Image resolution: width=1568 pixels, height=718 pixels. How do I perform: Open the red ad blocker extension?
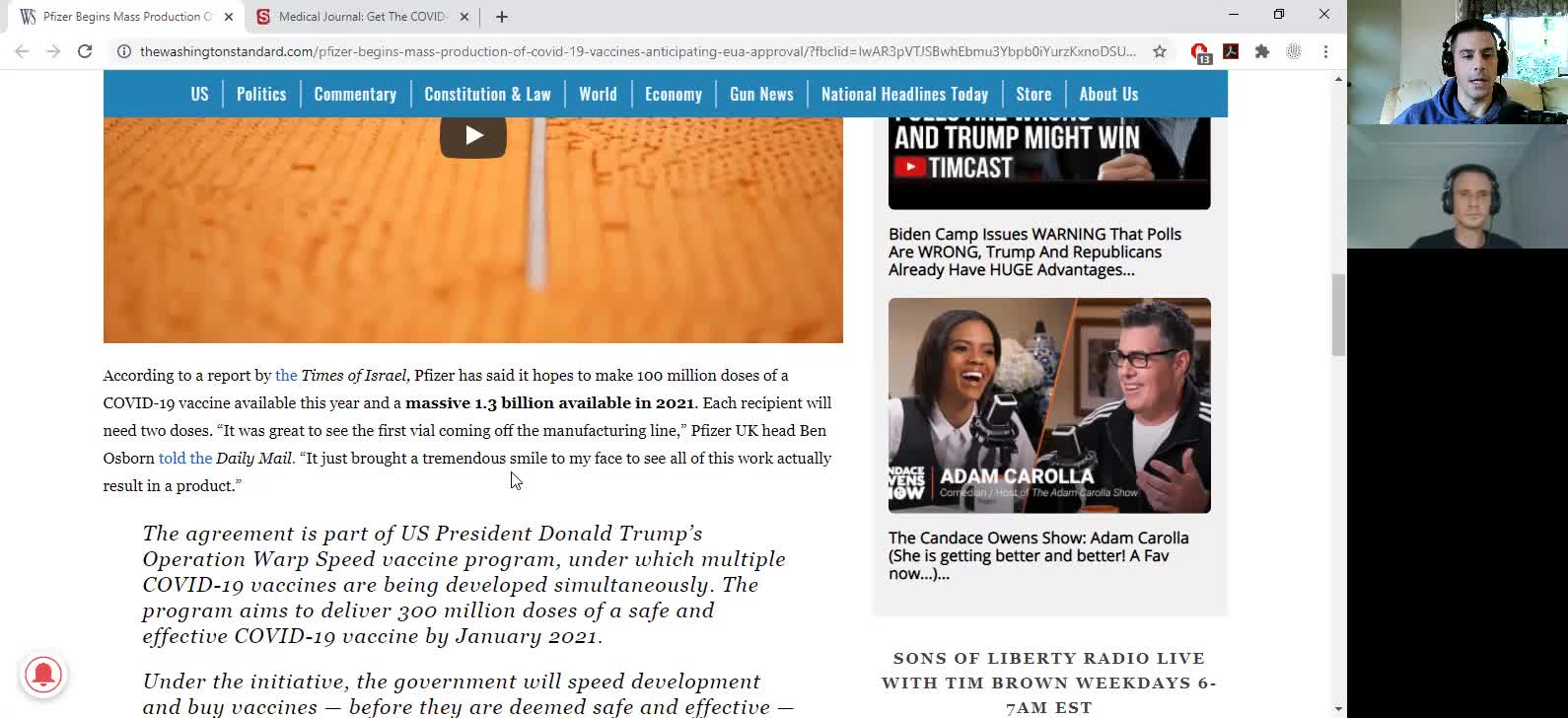(1199, 52)
